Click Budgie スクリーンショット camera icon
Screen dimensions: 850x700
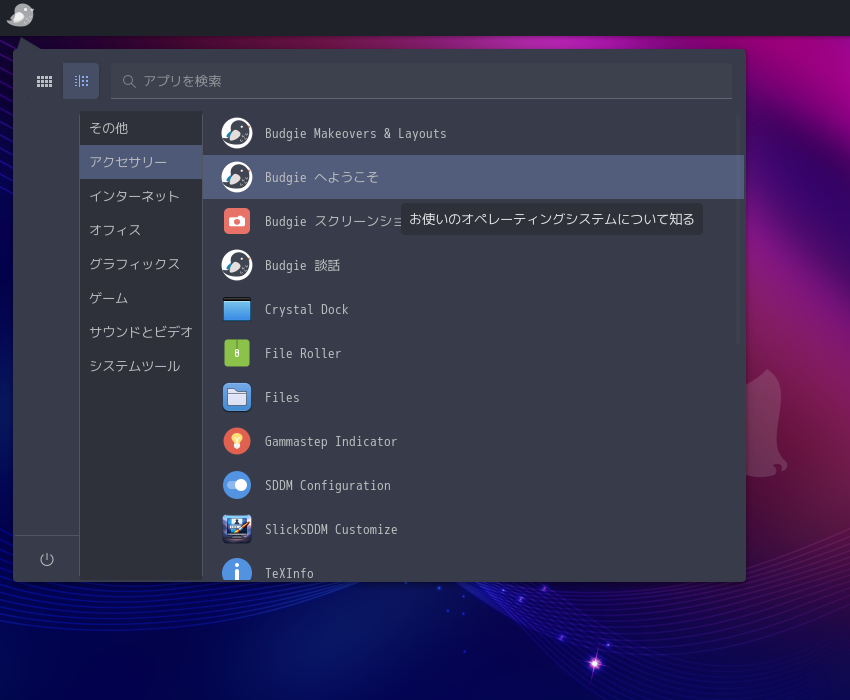[x=237, y=221]
